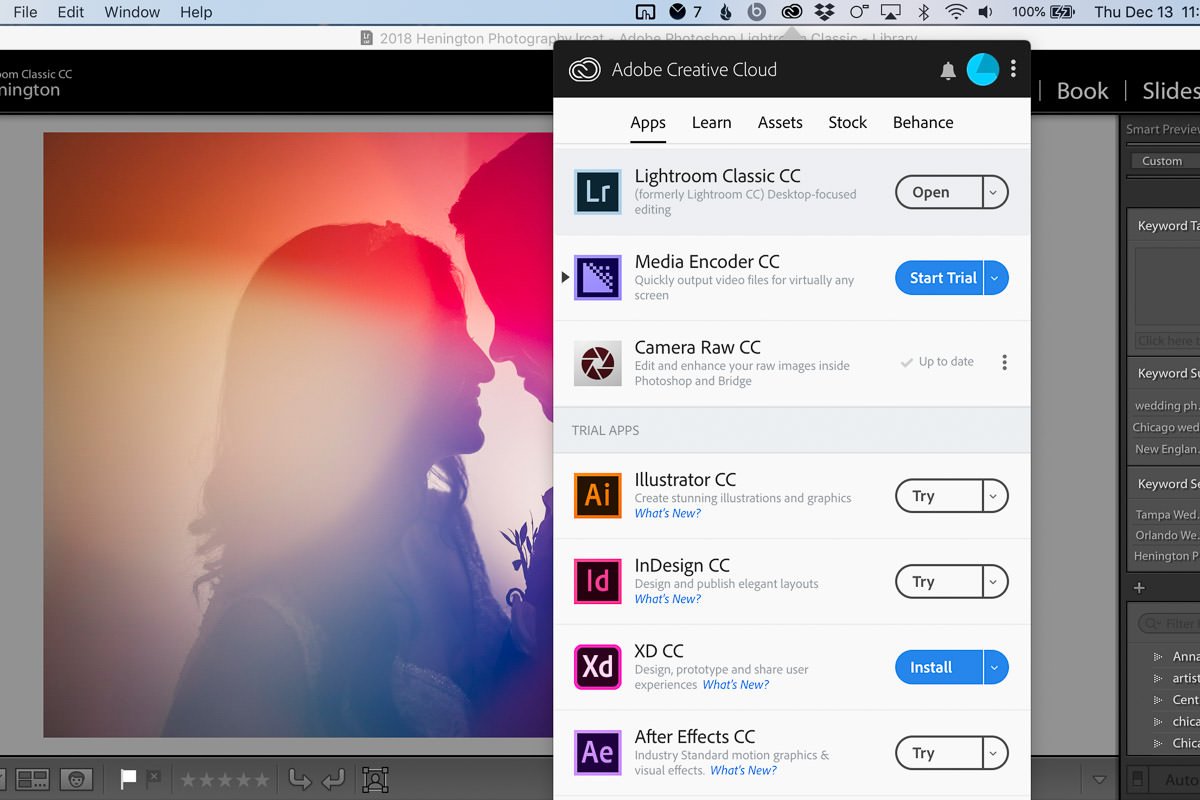The width and height of the screenshot is (1200, 800).
Task: Open the Help menu
Action: pos(196,12)
